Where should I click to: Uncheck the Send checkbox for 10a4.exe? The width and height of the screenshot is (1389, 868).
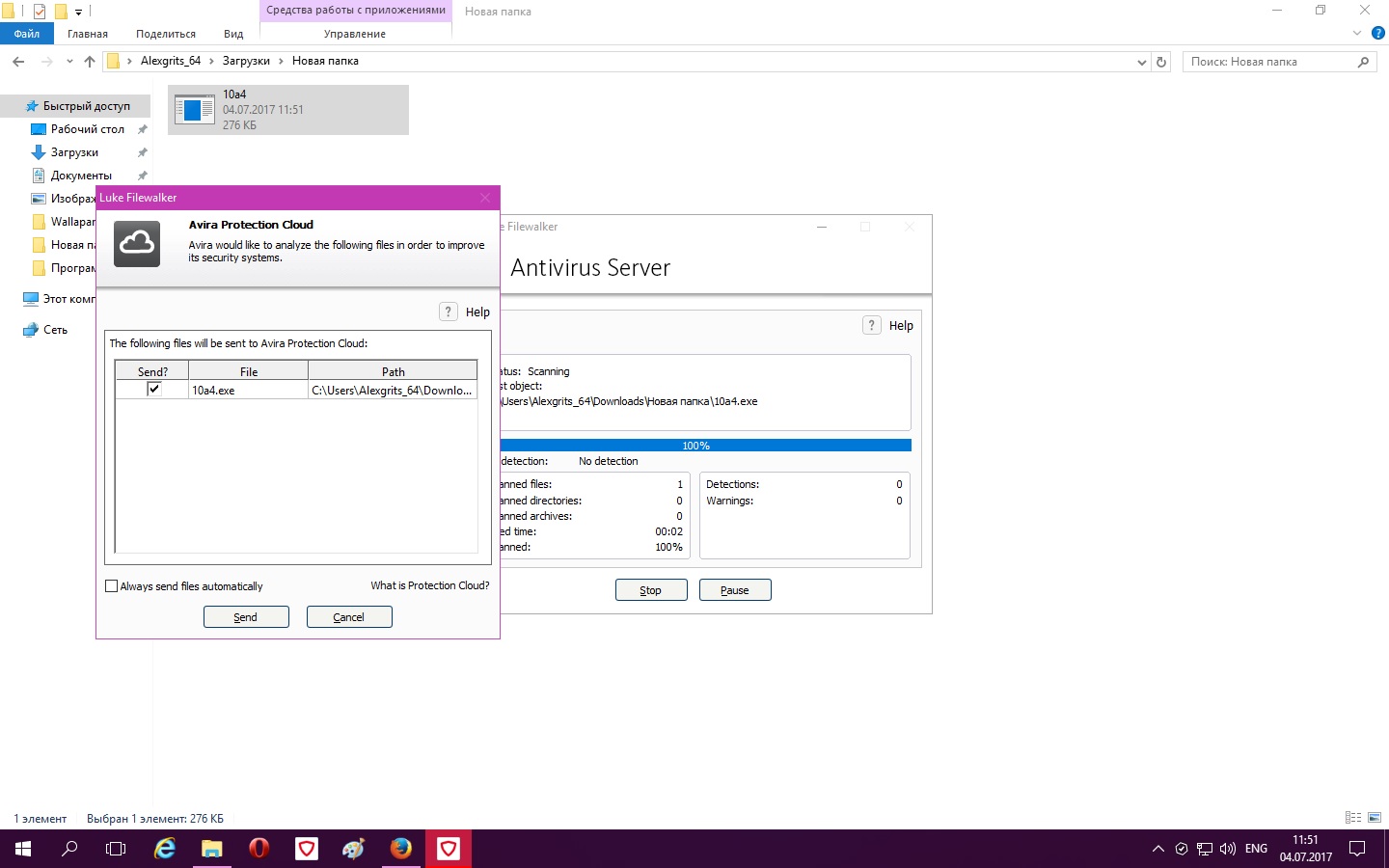click(x=153, y=389)
